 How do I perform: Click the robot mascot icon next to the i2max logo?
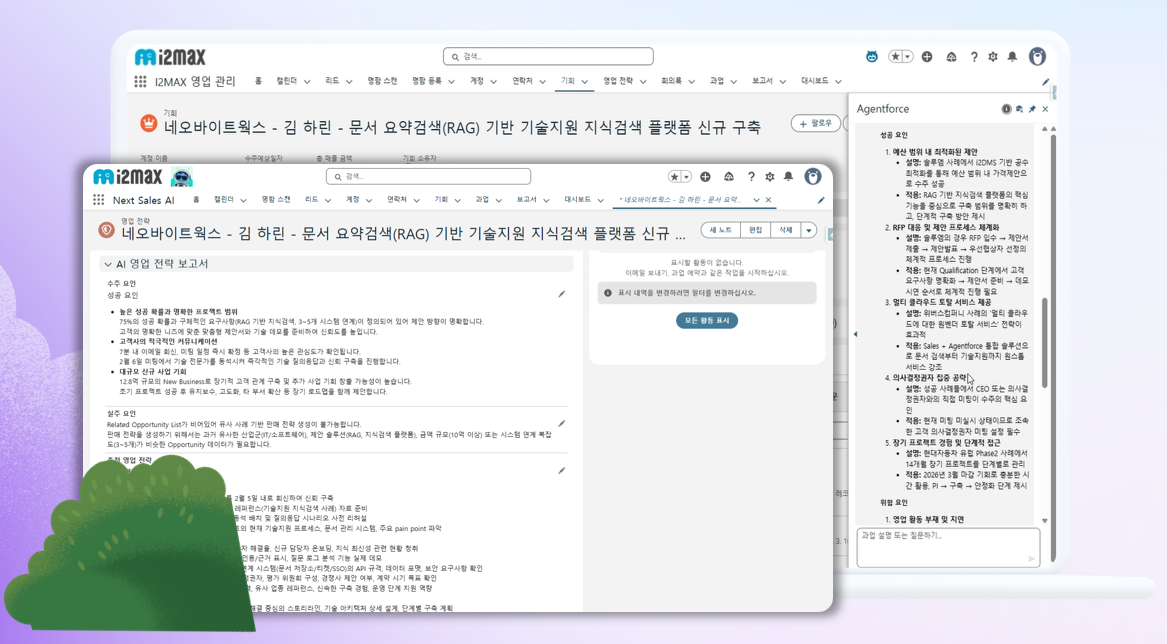[182, 177]
